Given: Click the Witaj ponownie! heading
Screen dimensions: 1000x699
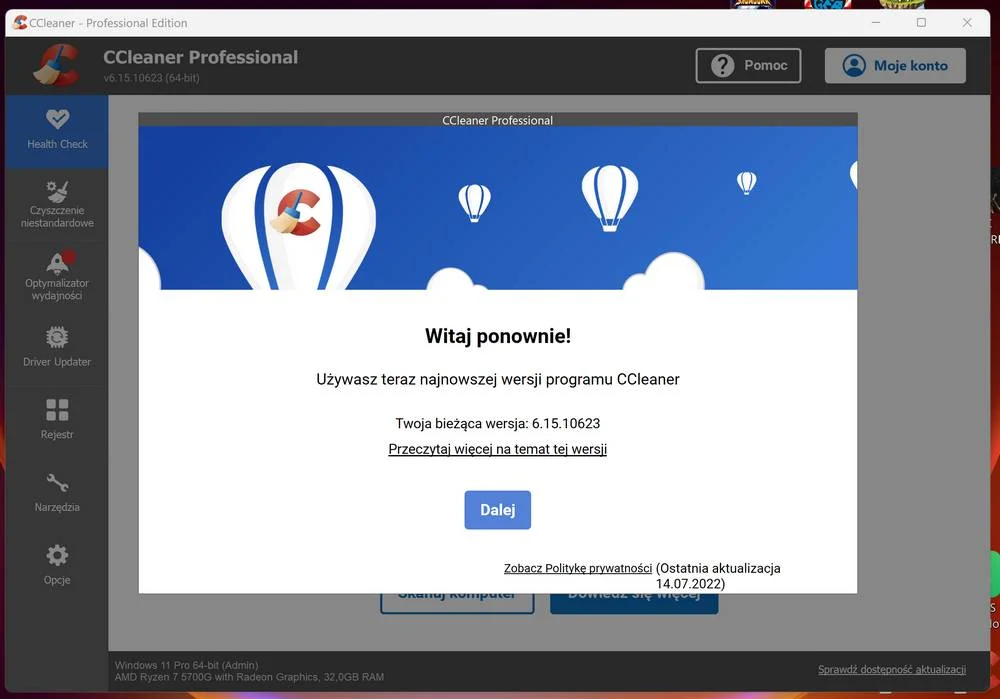Looking at the screenshot, I should (497, 336).
